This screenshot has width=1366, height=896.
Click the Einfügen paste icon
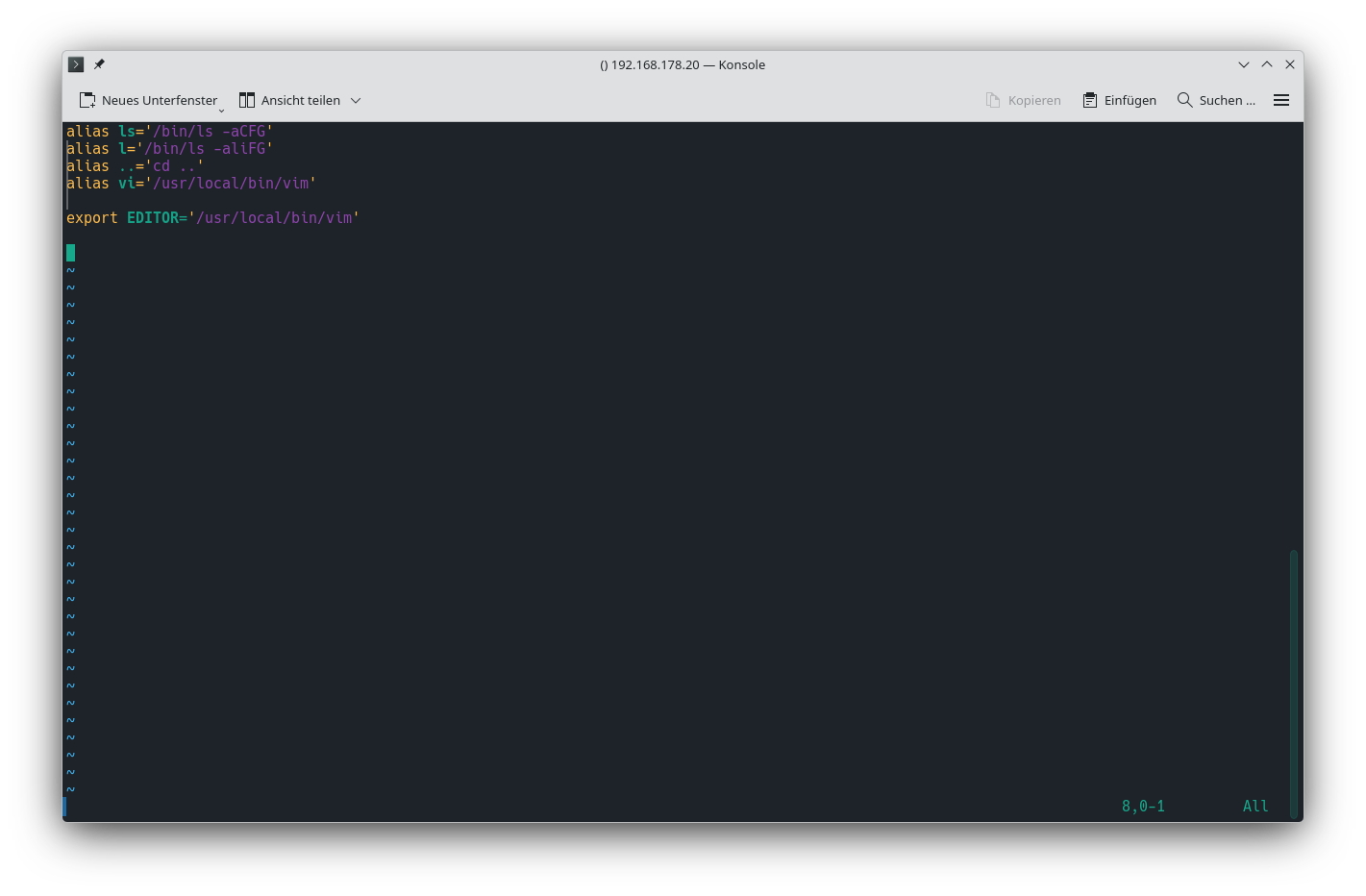coord(1090,100)
